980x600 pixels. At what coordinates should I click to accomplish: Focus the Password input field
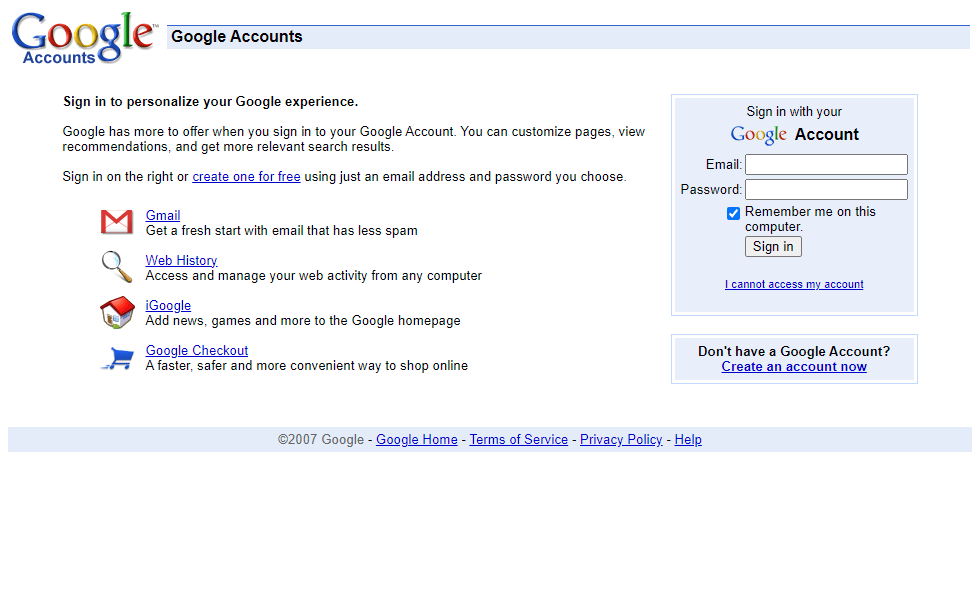(826, 189)
